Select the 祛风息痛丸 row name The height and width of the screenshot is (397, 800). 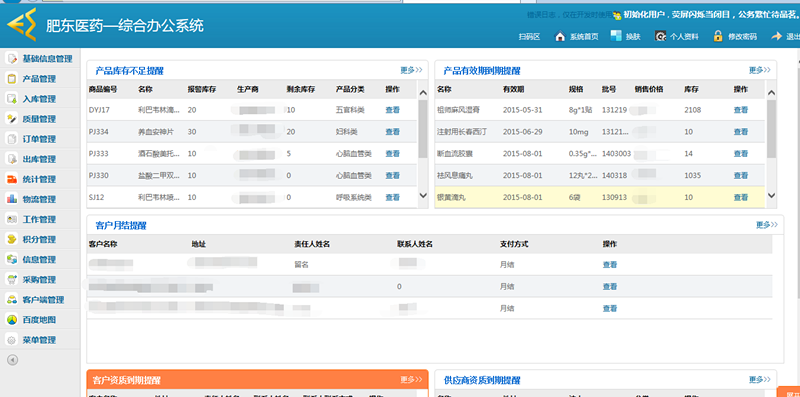455,176
